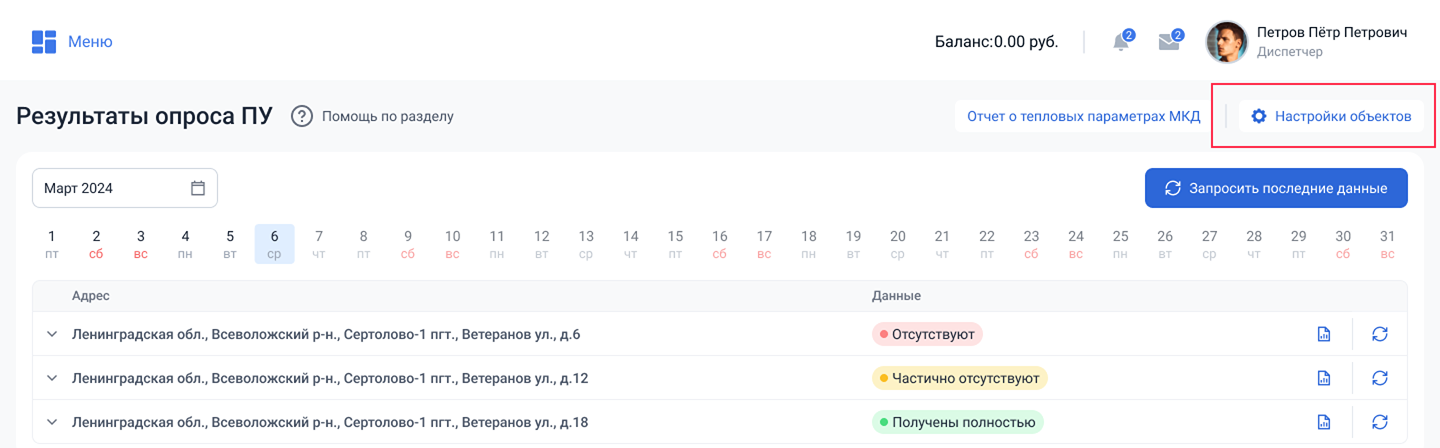Open report icon for Ветеранов д.12

tap(1324, 378)
